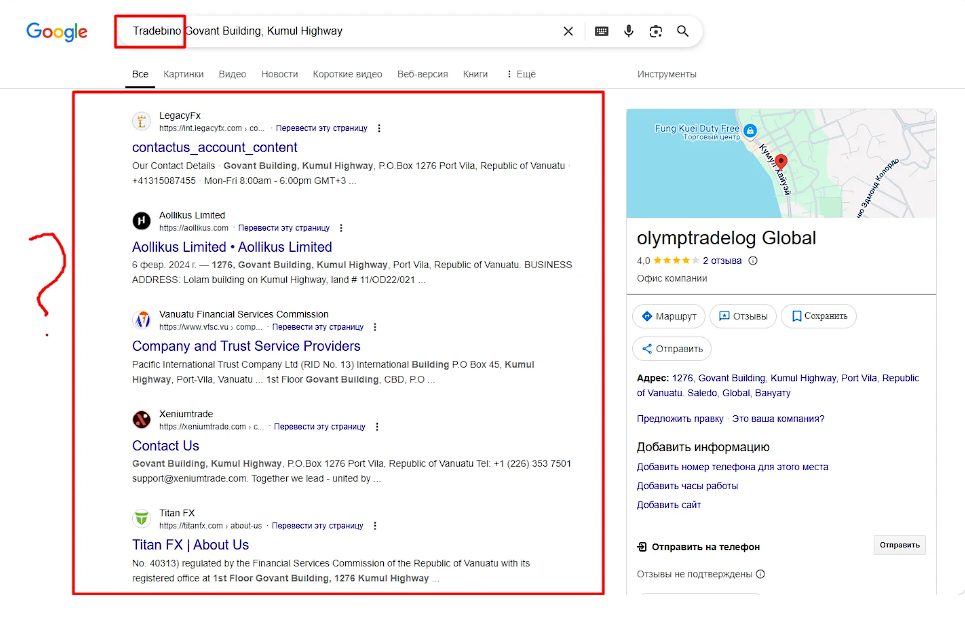Click the rating info icon near 2 отзыва

point(753,261)
